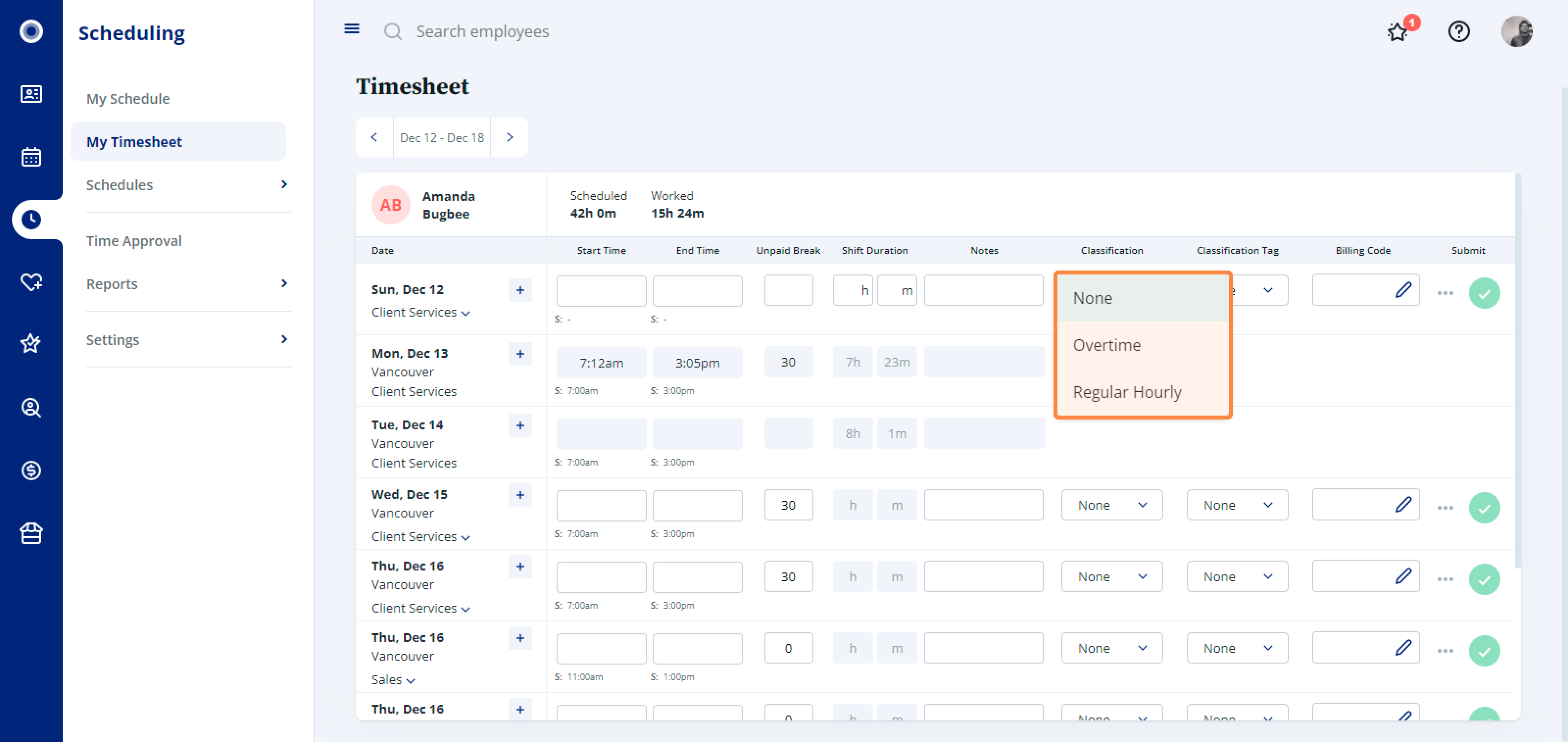Edit billing code pencil for Sun, Dec 12
Image resolution: width=1568 pixels, height=742 pixels.
[x=1403, y=290]
